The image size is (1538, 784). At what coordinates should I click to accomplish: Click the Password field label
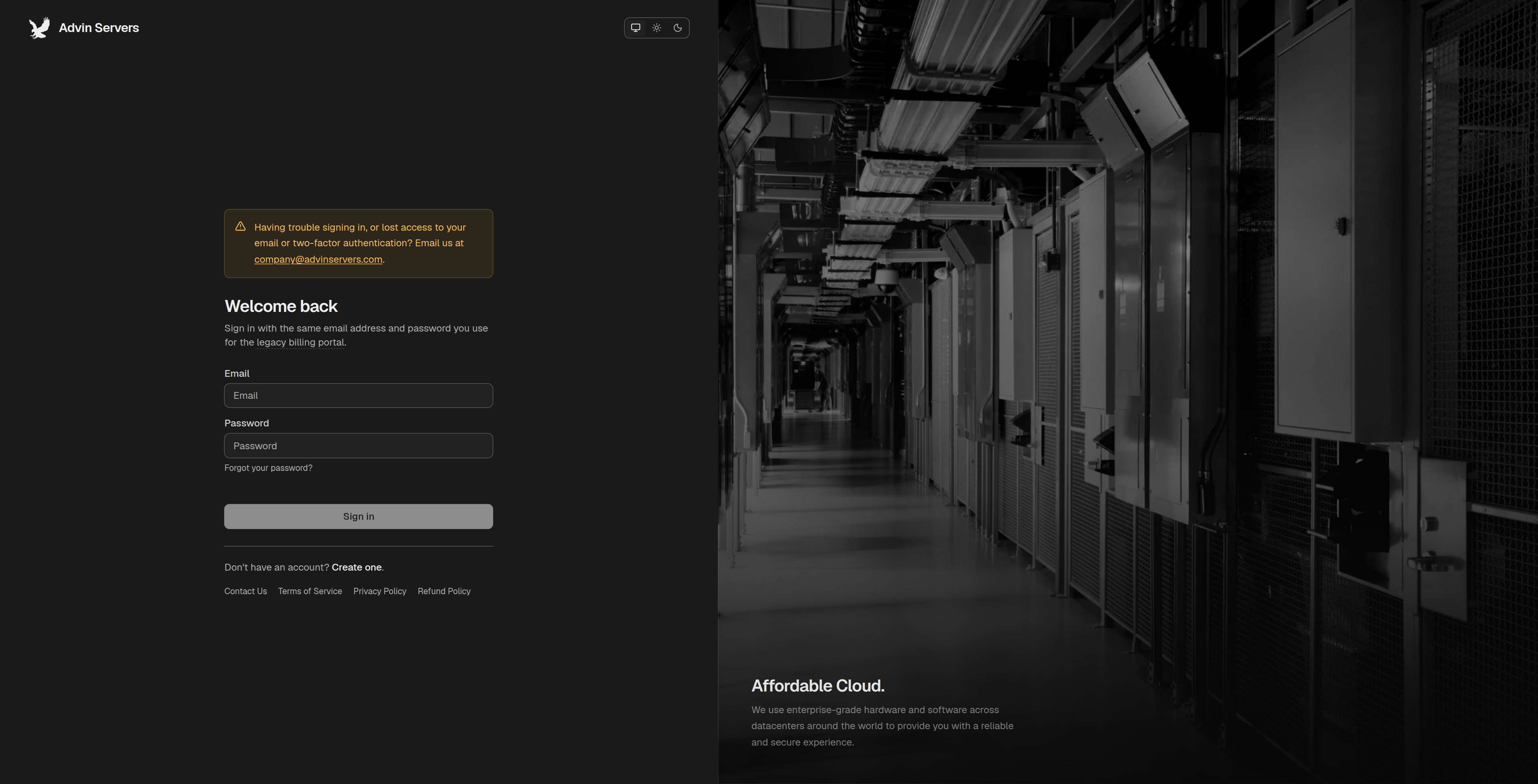247,423
